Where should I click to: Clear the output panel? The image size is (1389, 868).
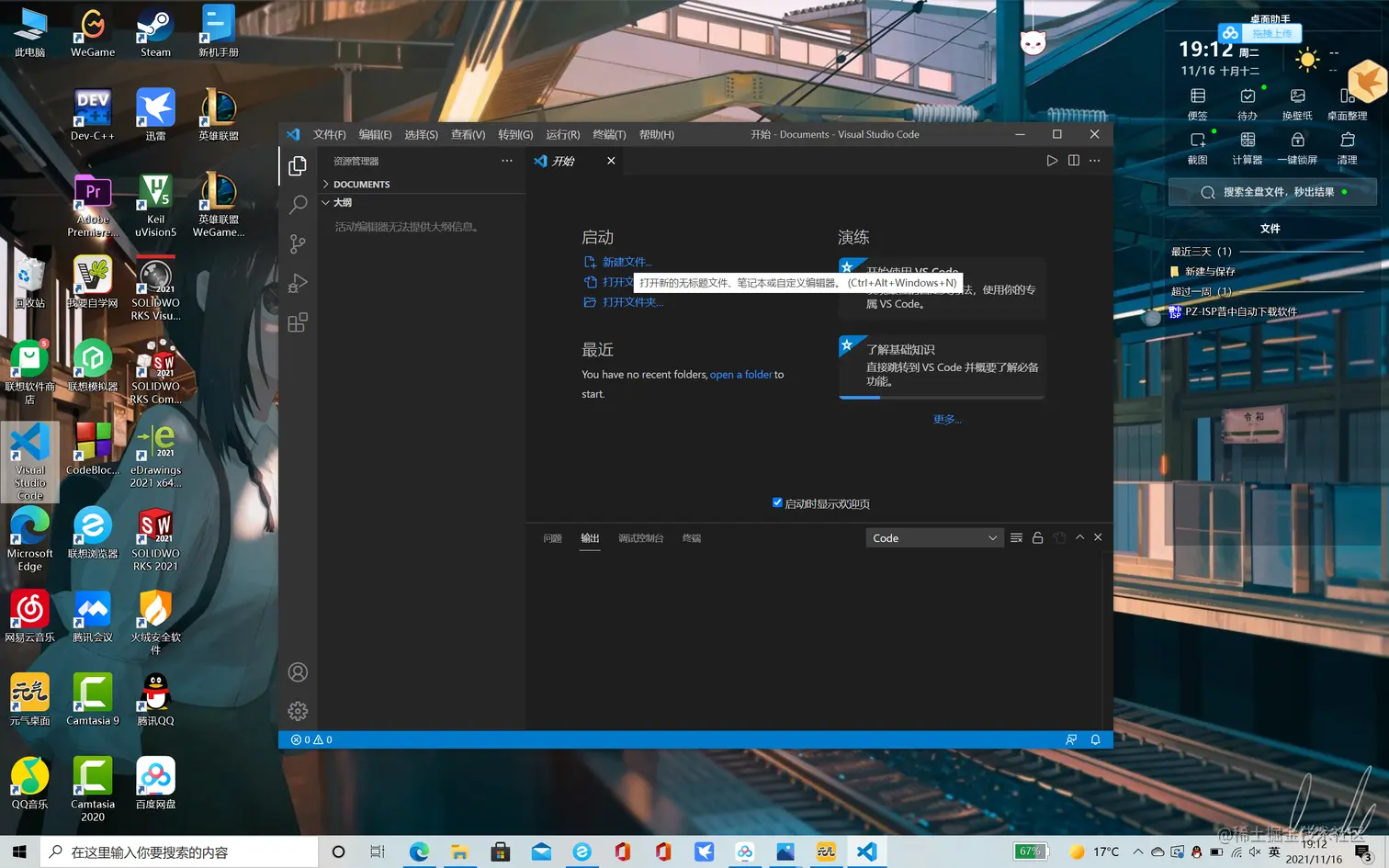1016,538
